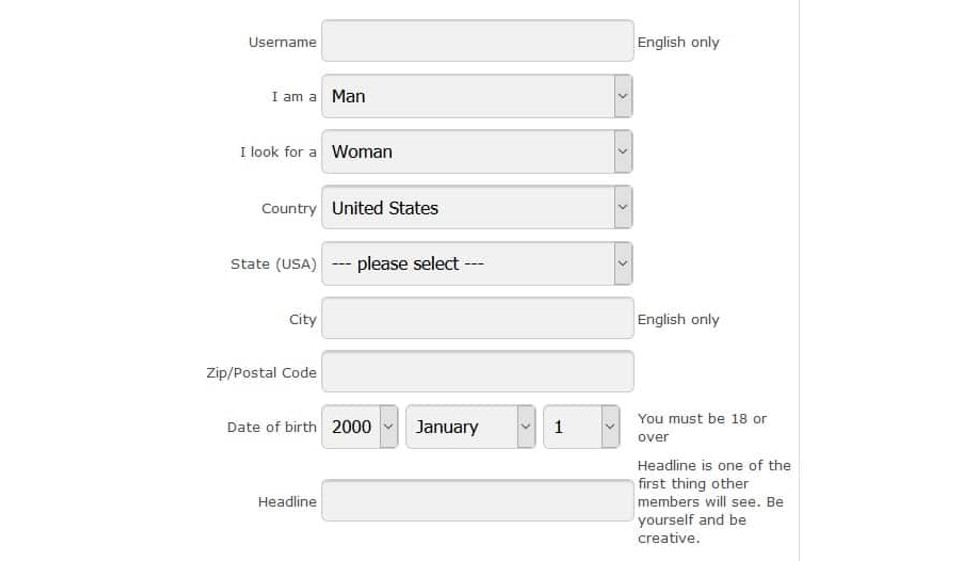This screenshot has height=561, width=960.
Task: Click the Headline input field
Action: tap(477, 501)
